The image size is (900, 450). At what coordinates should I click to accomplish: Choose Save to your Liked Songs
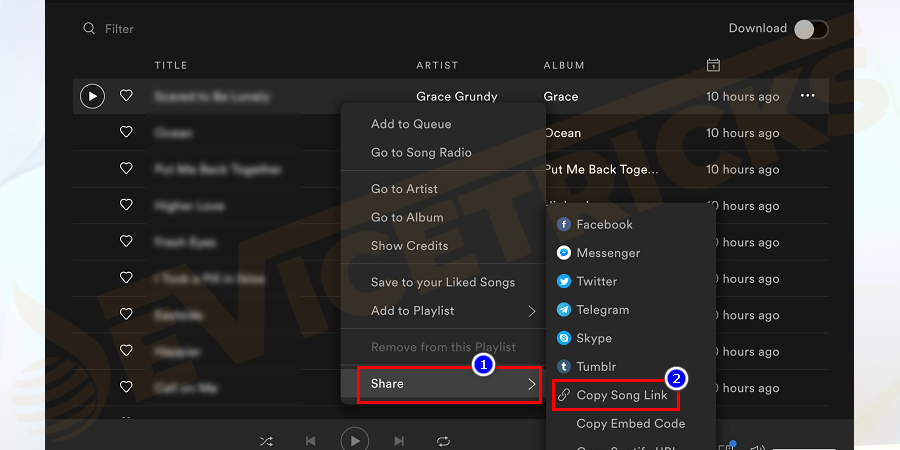[x=443, y=282]
